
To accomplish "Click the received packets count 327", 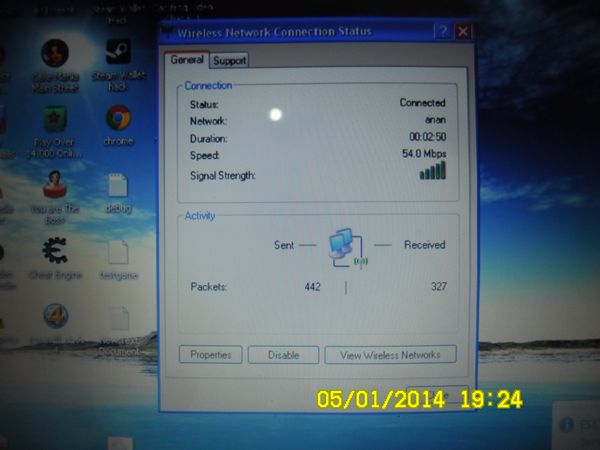I will click(x=439, y=286).
